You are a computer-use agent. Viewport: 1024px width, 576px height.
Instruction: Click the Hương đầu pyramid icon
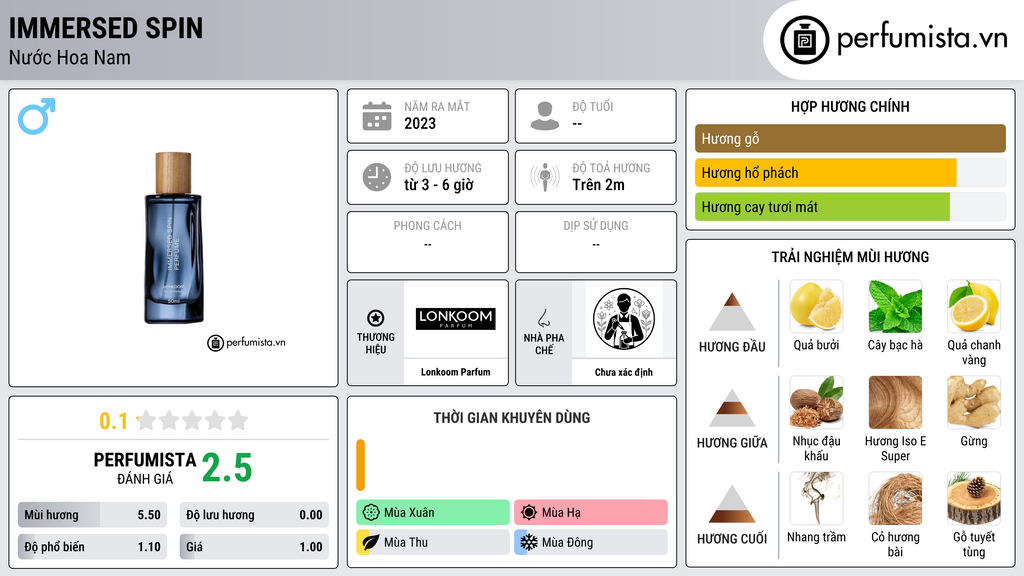pyautogui.click(x=732, y=312)
